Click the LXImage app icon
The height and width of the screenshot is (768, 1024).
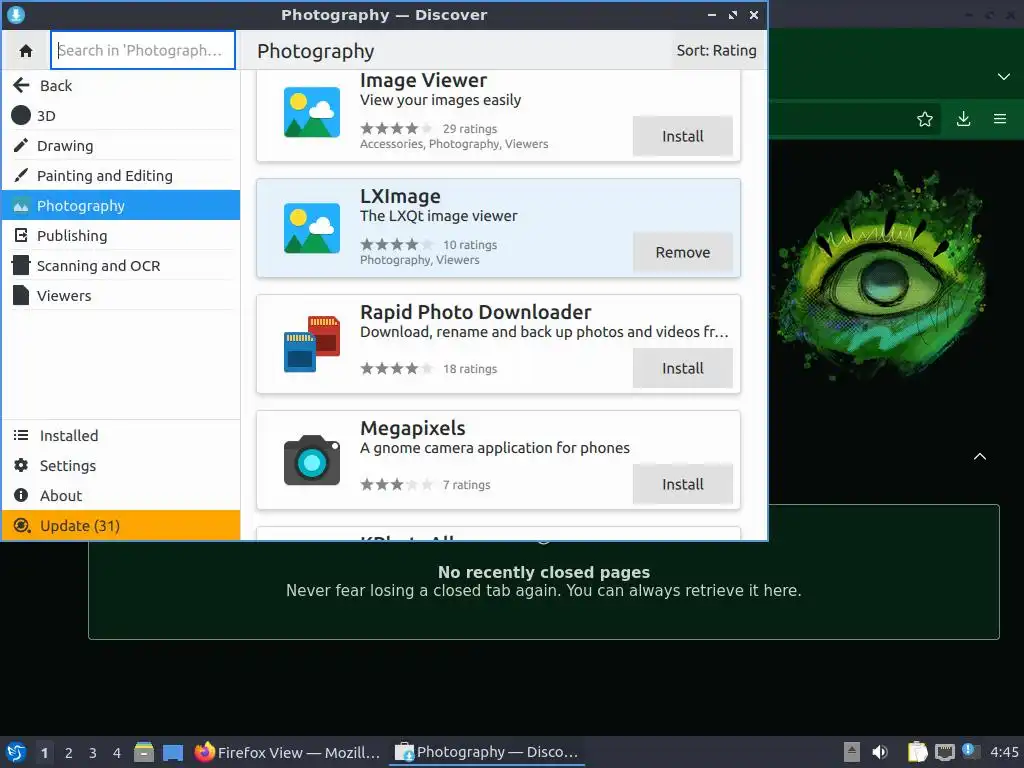pyautogui.click(x=312, y=229)
